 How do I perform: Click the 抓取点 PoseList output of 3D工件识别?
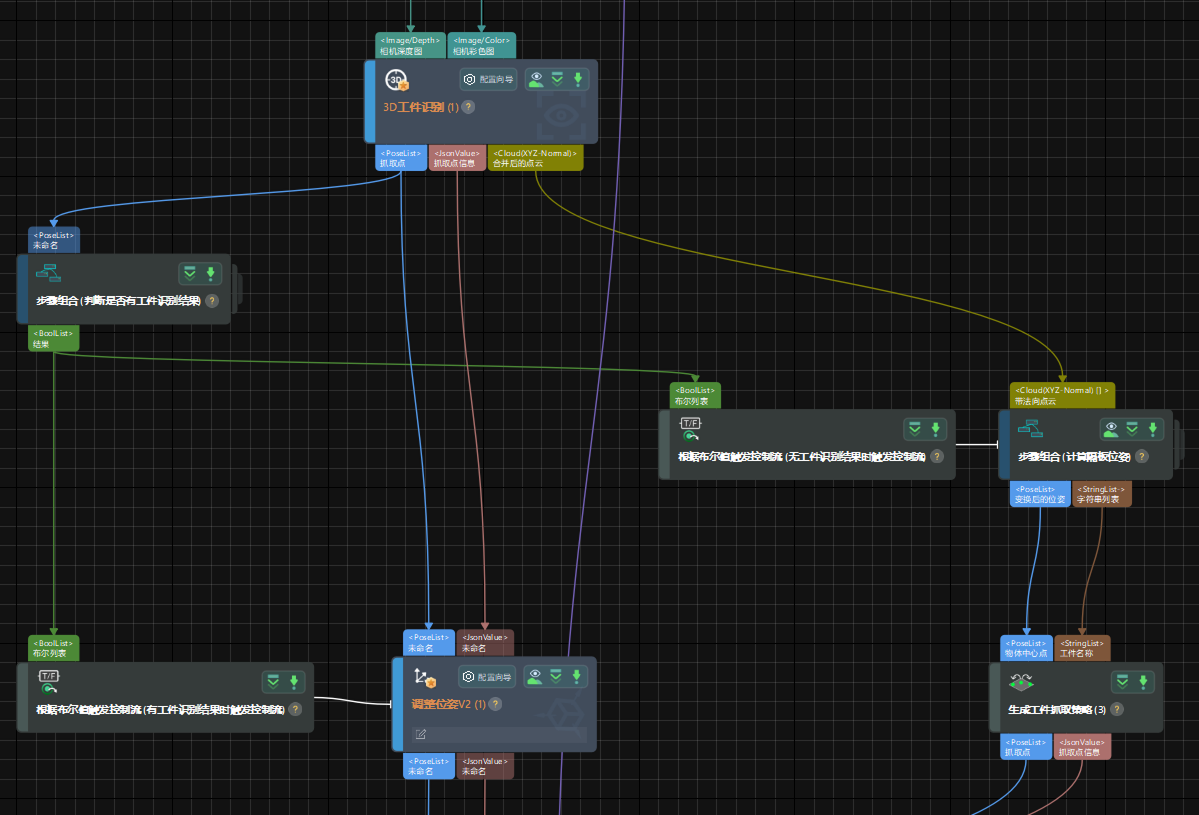[401, 158]
